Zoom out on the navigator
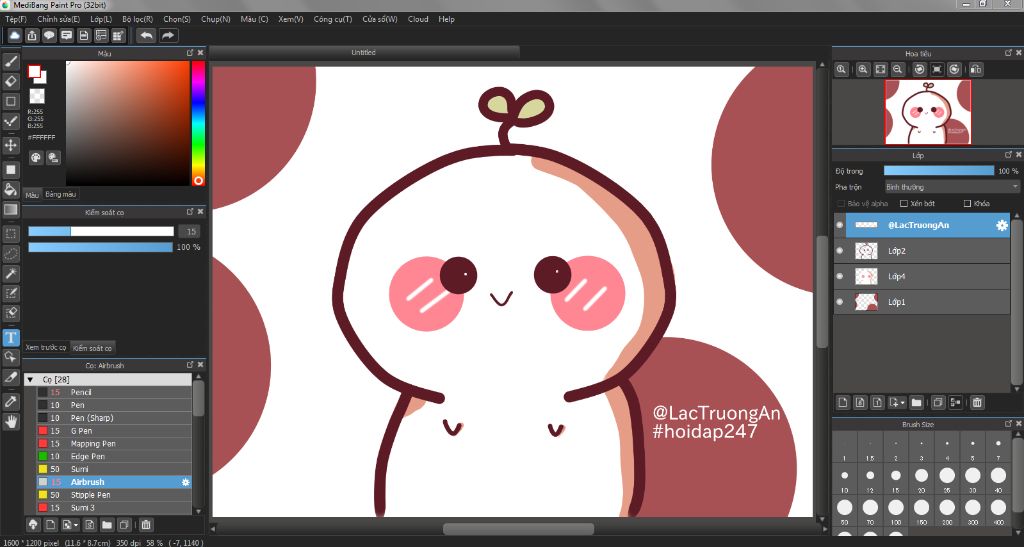The height and width of the screenshot is (547, 1024). pyautogui.click(x=898, y=69)
